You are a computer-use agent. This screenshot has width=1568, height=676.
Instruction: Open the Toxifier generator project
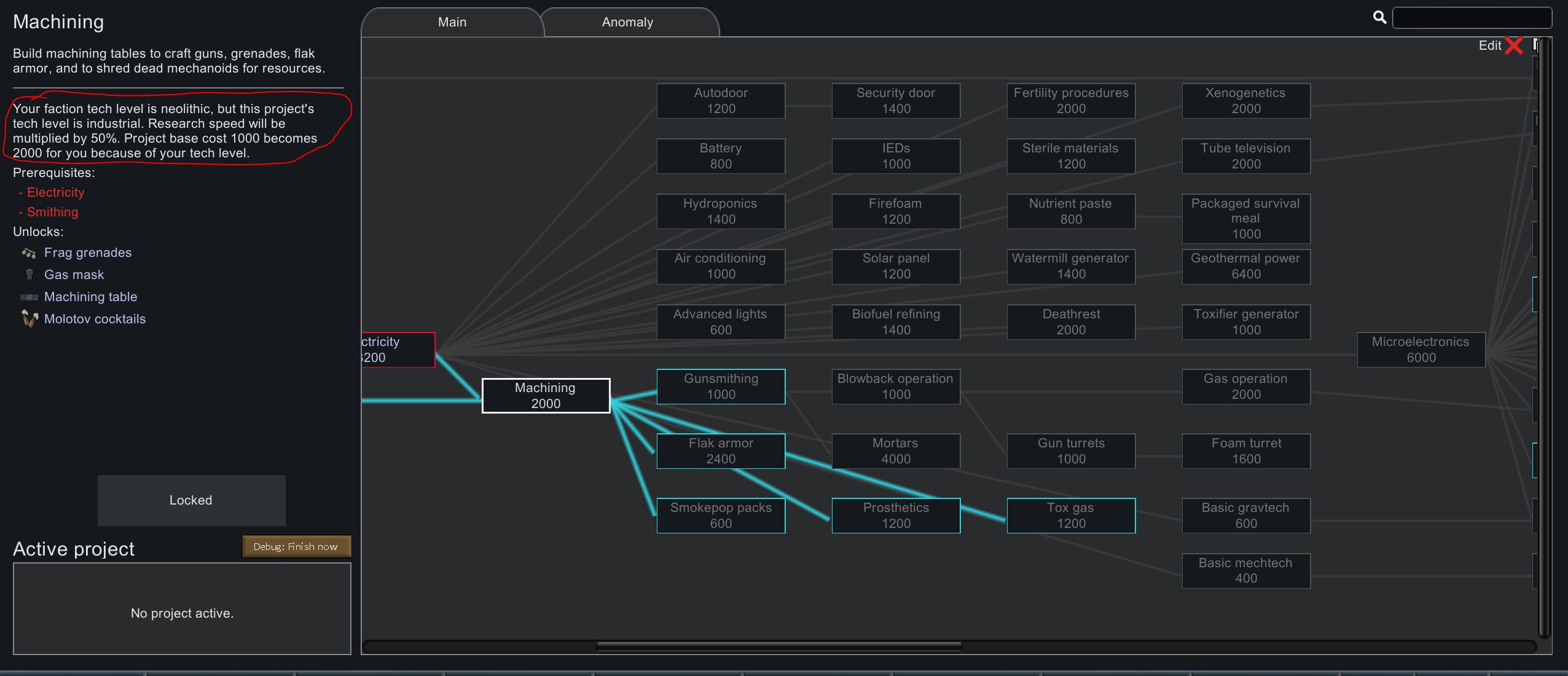(1246, 322)
